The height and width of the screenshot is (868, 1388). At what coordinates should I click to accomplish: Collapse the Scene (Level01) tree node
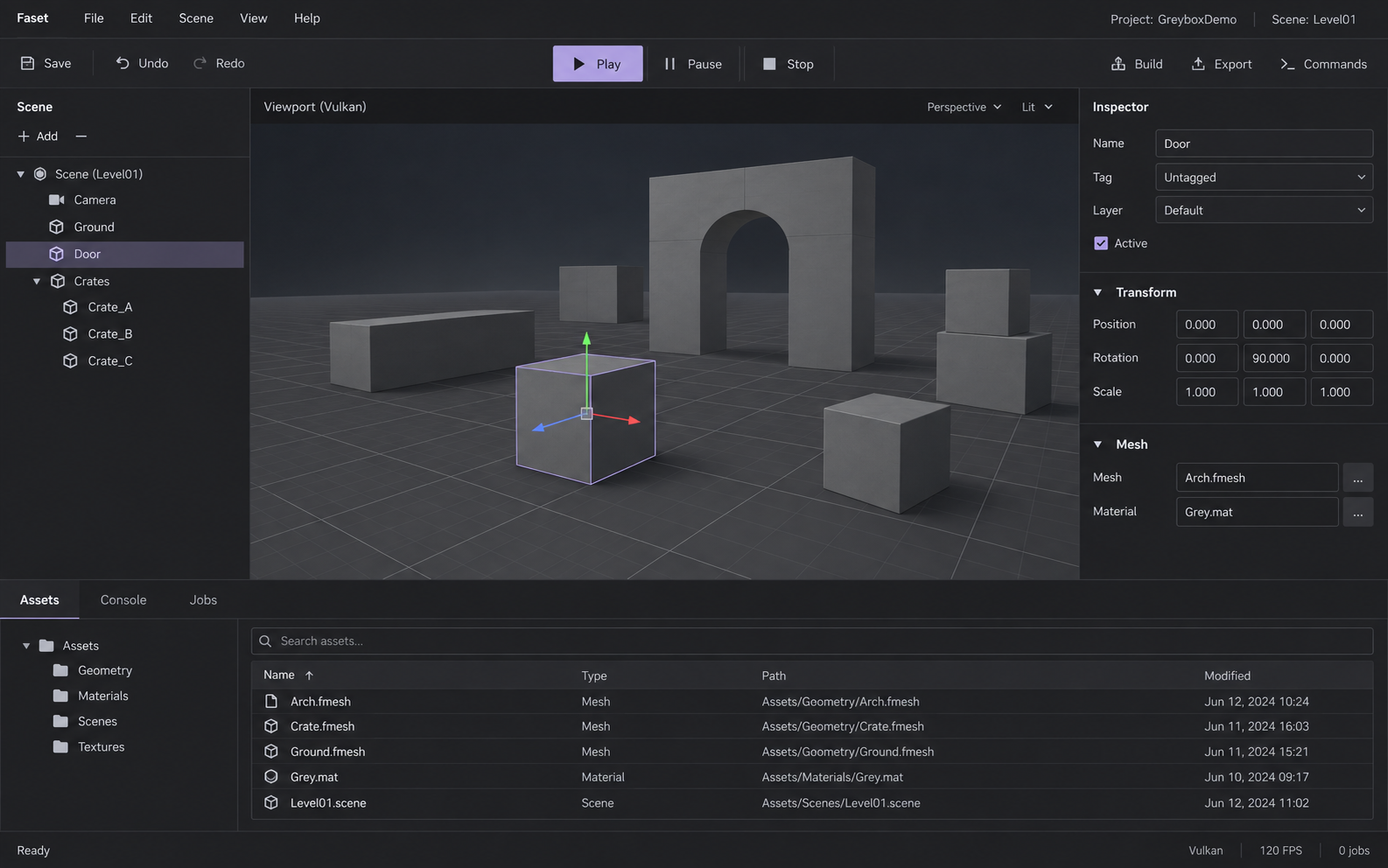21,174
